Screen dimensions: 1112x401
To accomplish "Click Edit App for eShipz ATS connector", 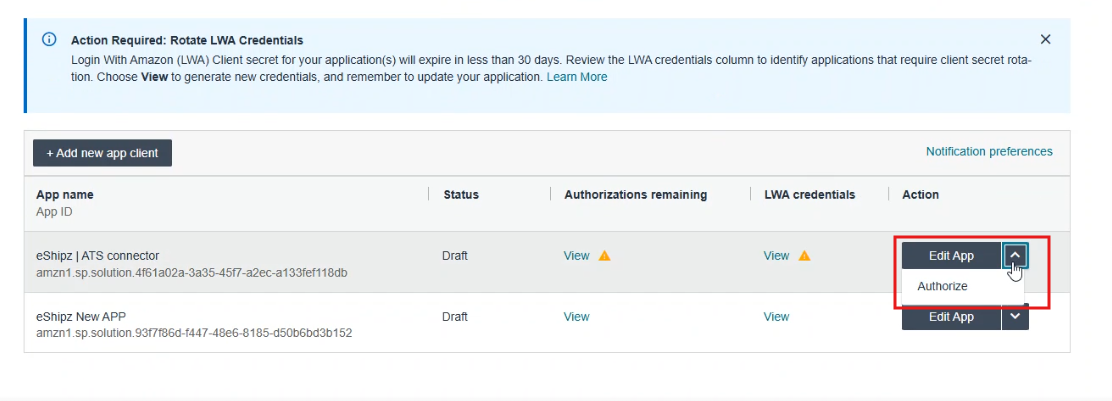I will pyautogui.click(x=950, y=256).
